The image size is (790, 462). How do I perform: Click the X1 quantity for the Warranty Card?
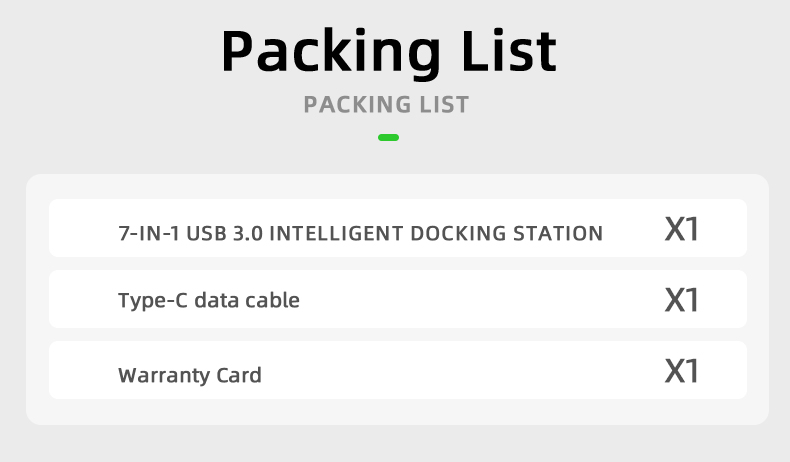[x=681, y=372]
